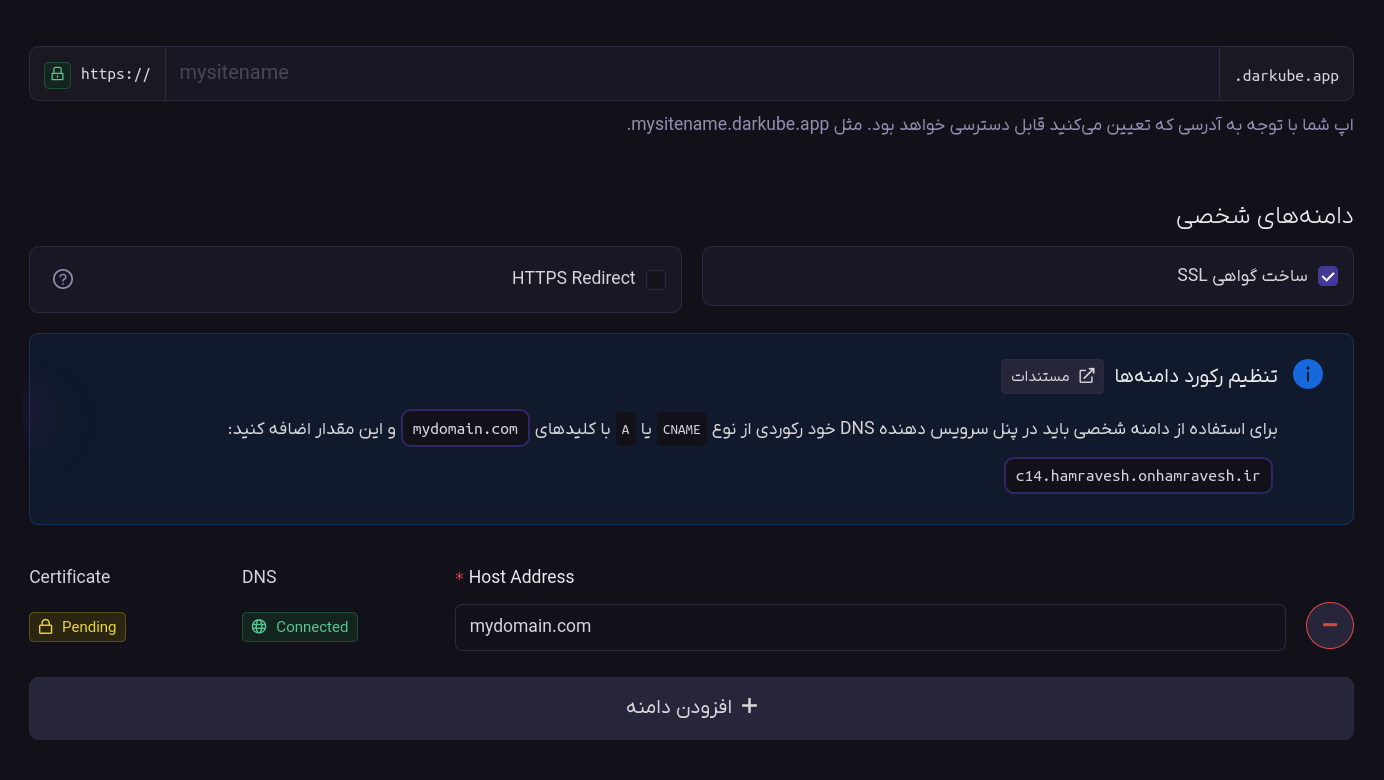Uncheck the ساخت گواهی SSL checkbox
Viewport: 1384px width, 780px height.
pos(1328,276)
